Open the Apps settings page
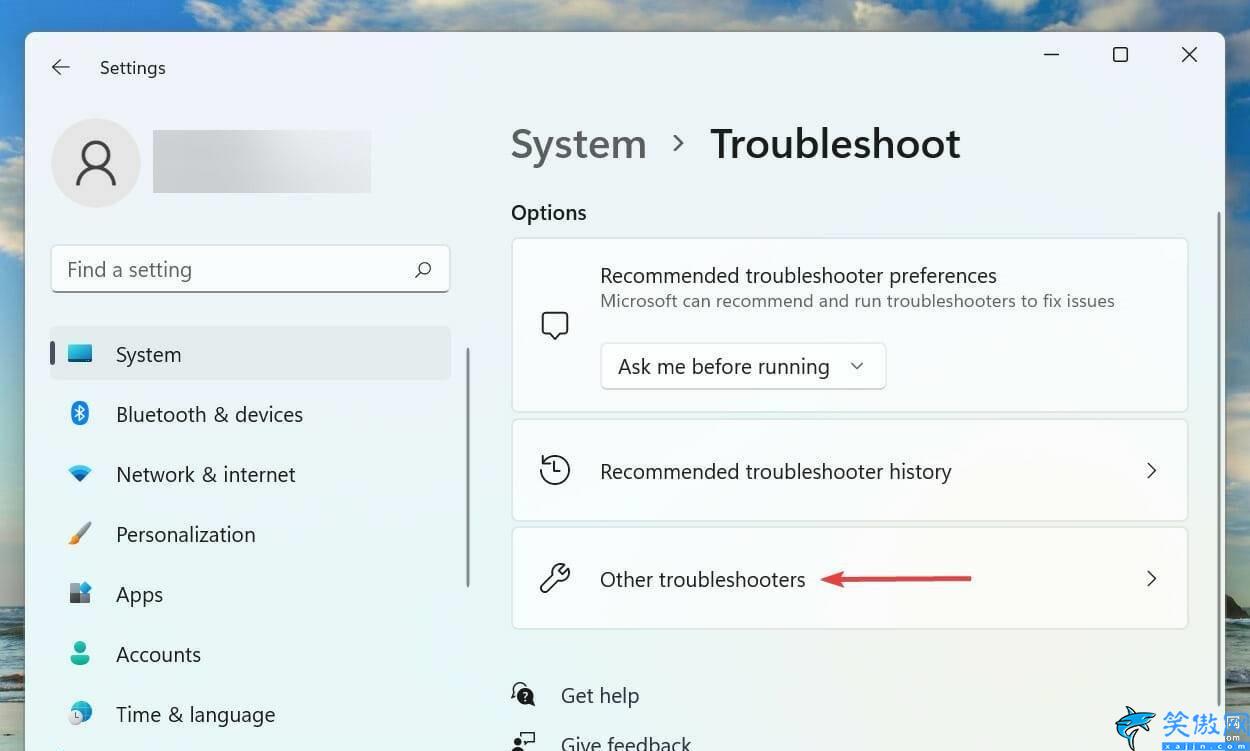This screenshot has width=1250, height=751. tap(250, 594)
